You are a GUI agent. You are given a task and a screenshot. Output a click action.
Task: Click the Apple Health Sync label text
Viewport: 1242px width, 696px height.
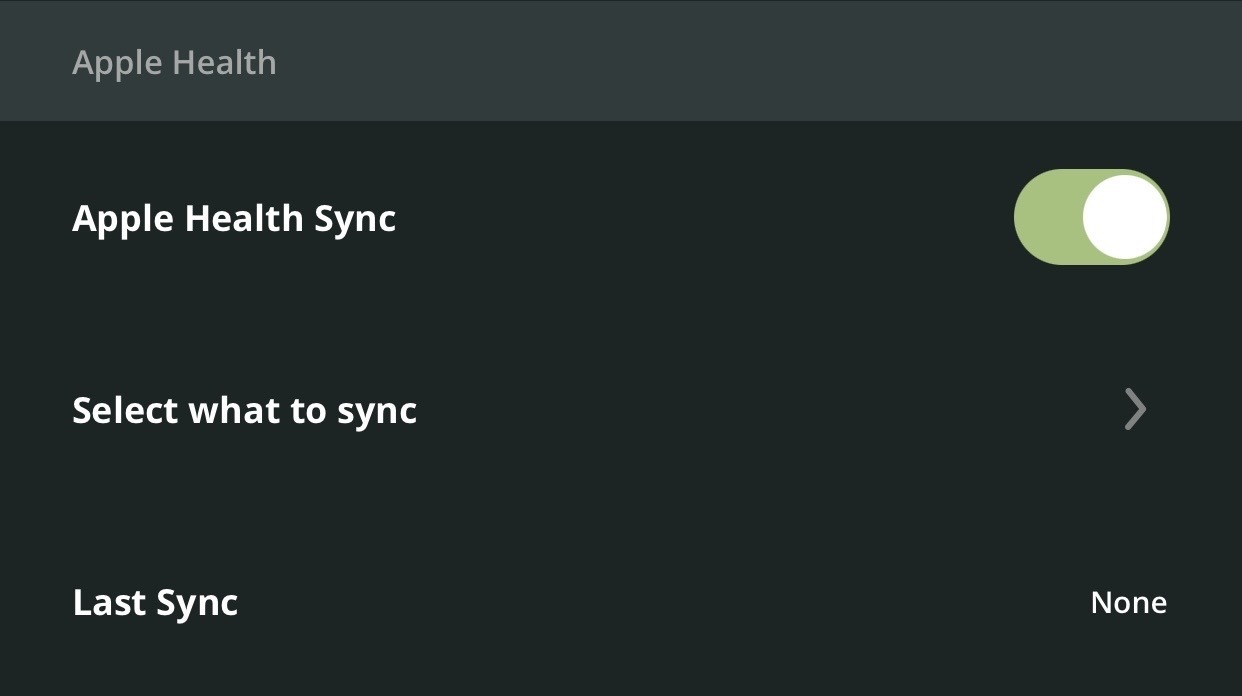(234, 219)
